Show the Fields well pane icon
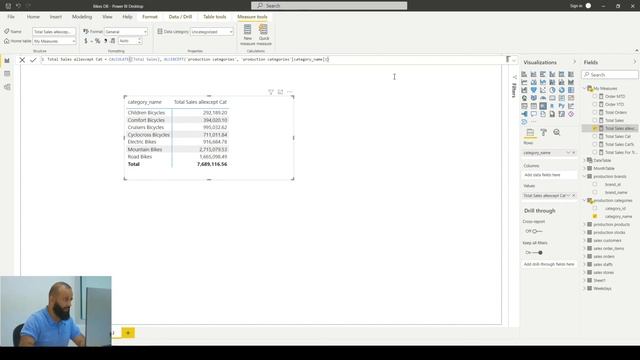 [530, 132]
